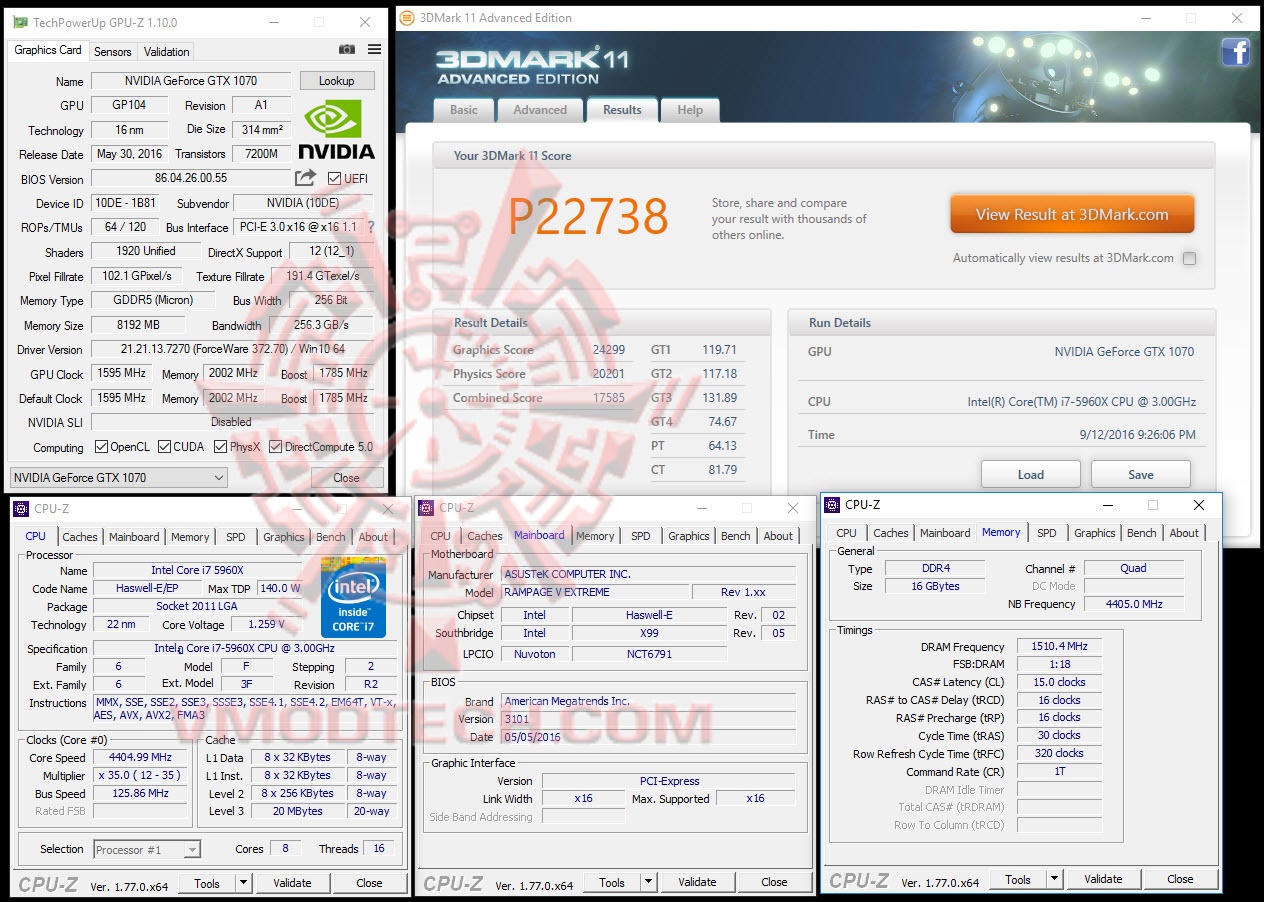This screenshot has height=902, width=1264.
Task: Click the Save button in 3DMark 11
Action: click(x=1141, y=475)
